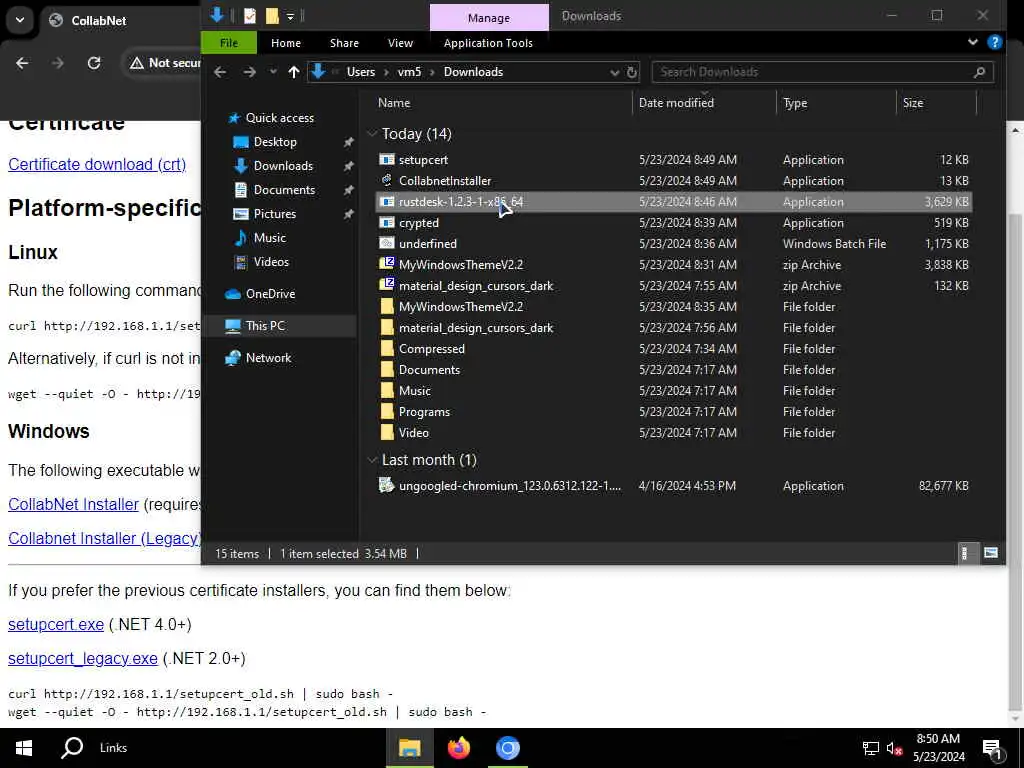Click the setupcert.exe link
Image resolution: width=1024 pixels, height=768 pixels.
[x=56, y=624]
